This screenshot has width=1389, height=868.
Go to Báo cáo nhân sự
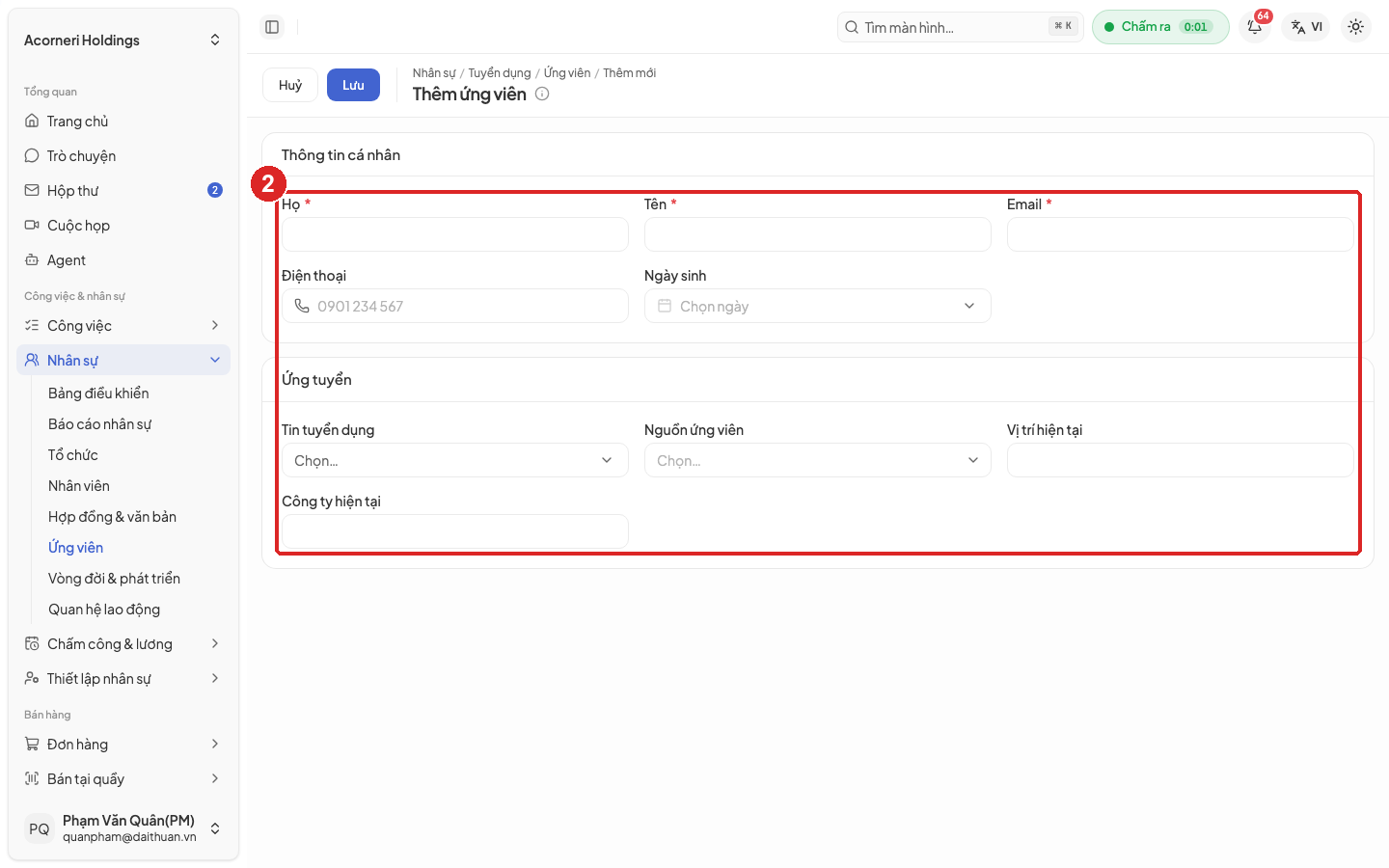pos(99,423)
